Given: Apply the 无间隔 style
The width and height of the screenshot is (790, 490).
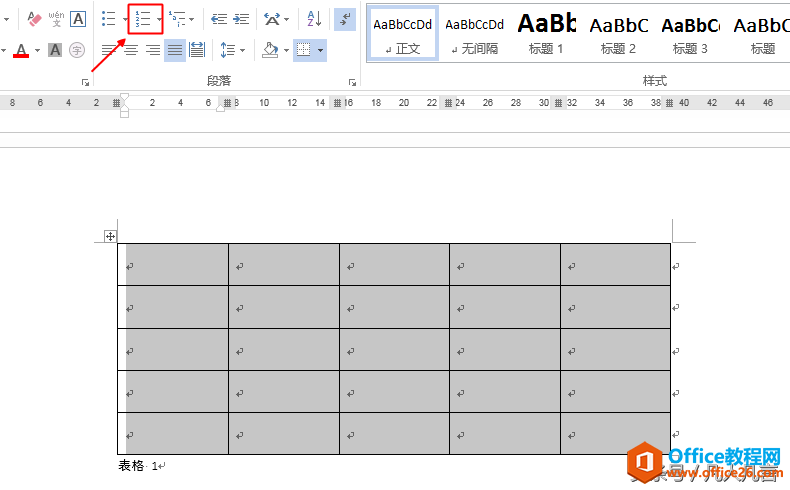Looking at the screenshot, I should pos(474,33).
